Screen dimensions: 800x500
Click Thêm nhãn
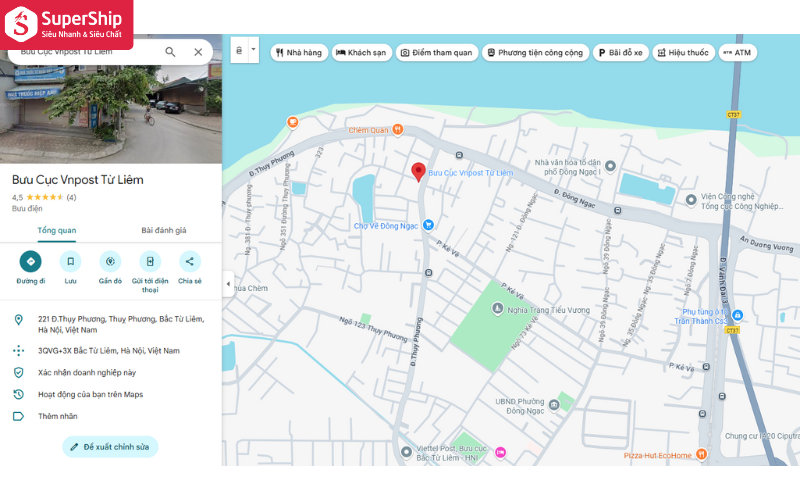coord(58,417)
